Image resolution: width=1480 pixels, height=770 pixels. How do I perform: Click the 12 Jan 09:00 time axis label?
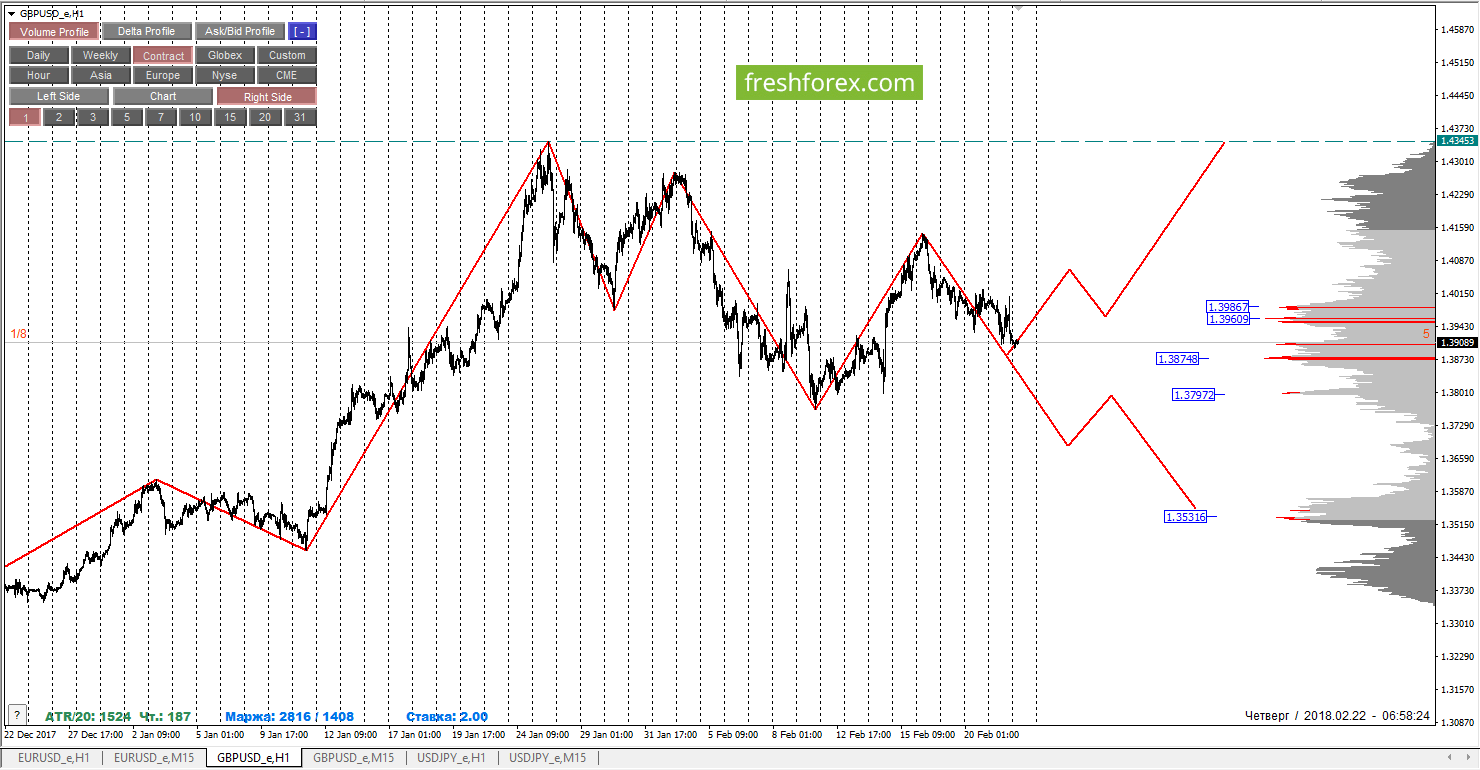(x=349, y=734)
